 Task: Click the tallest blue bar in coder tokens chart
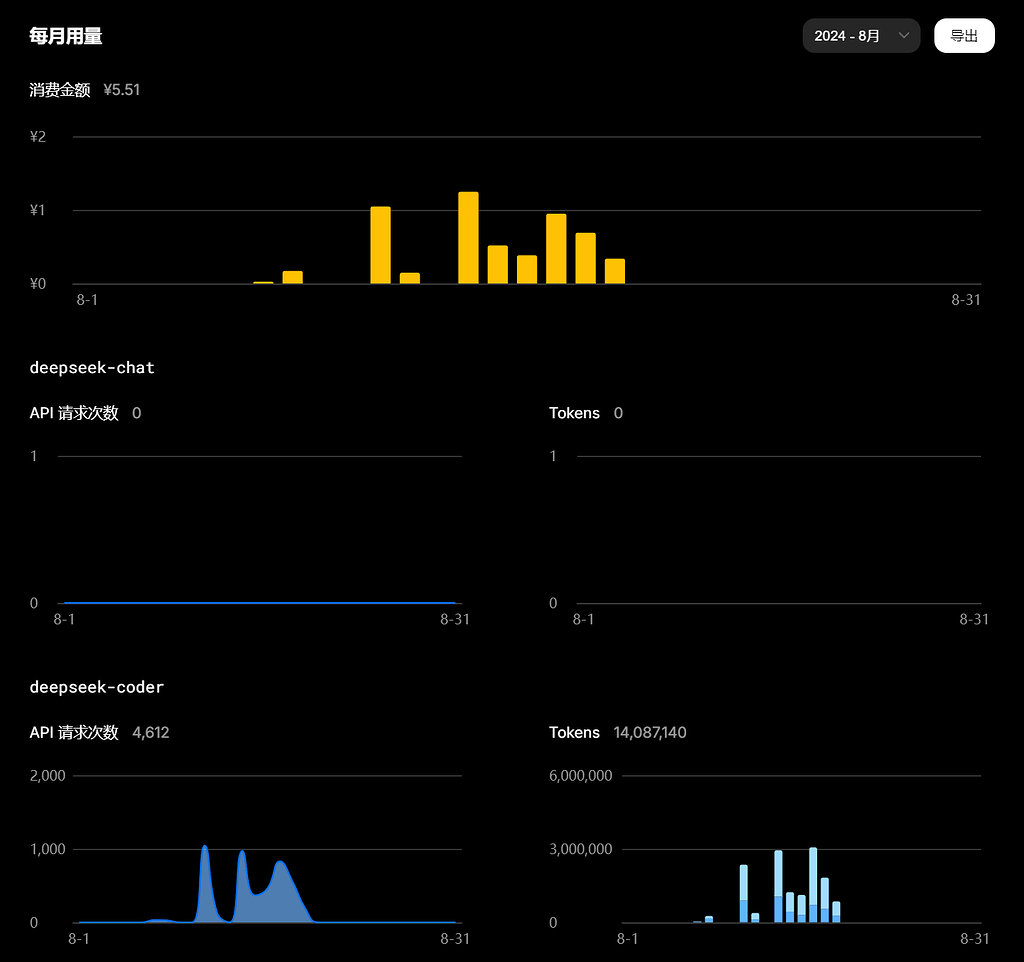(x=813, y=885)
